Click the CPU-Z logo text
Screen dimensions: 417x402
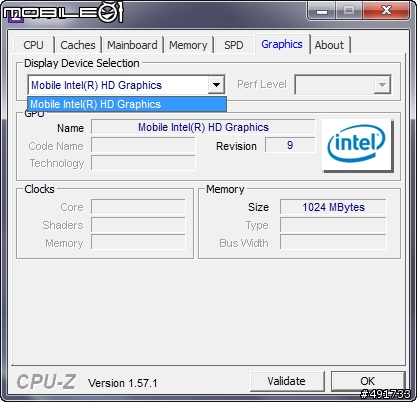(46, 381)
